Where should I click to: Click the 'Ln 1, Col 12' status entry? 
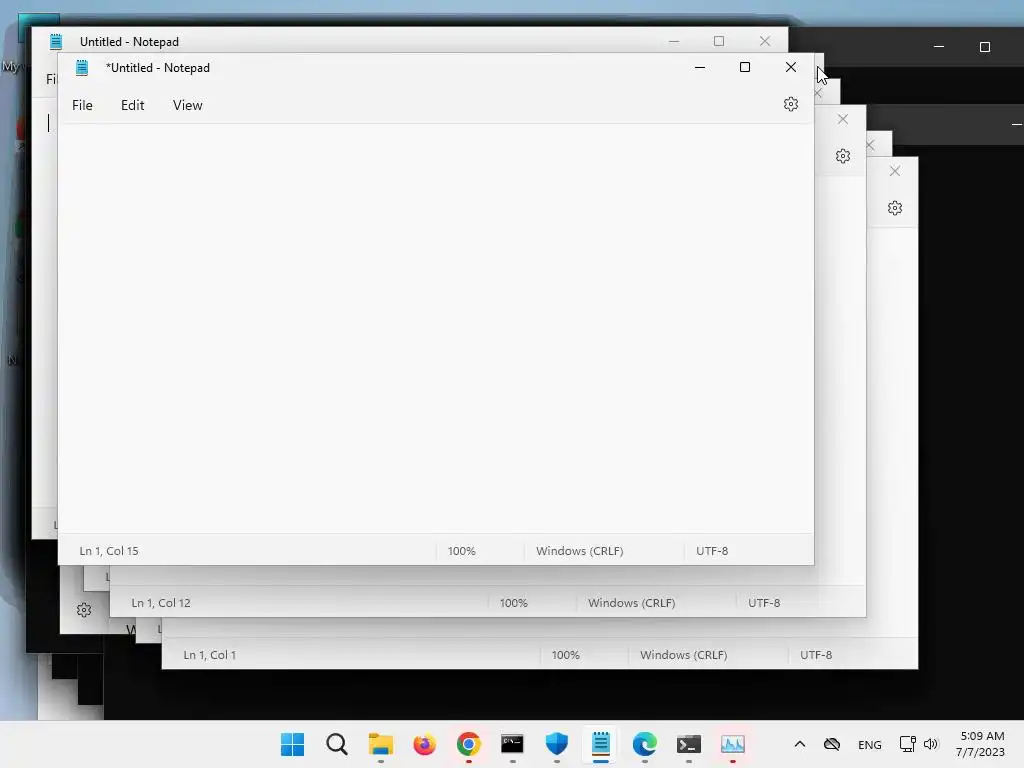click(x=161, y=603)
